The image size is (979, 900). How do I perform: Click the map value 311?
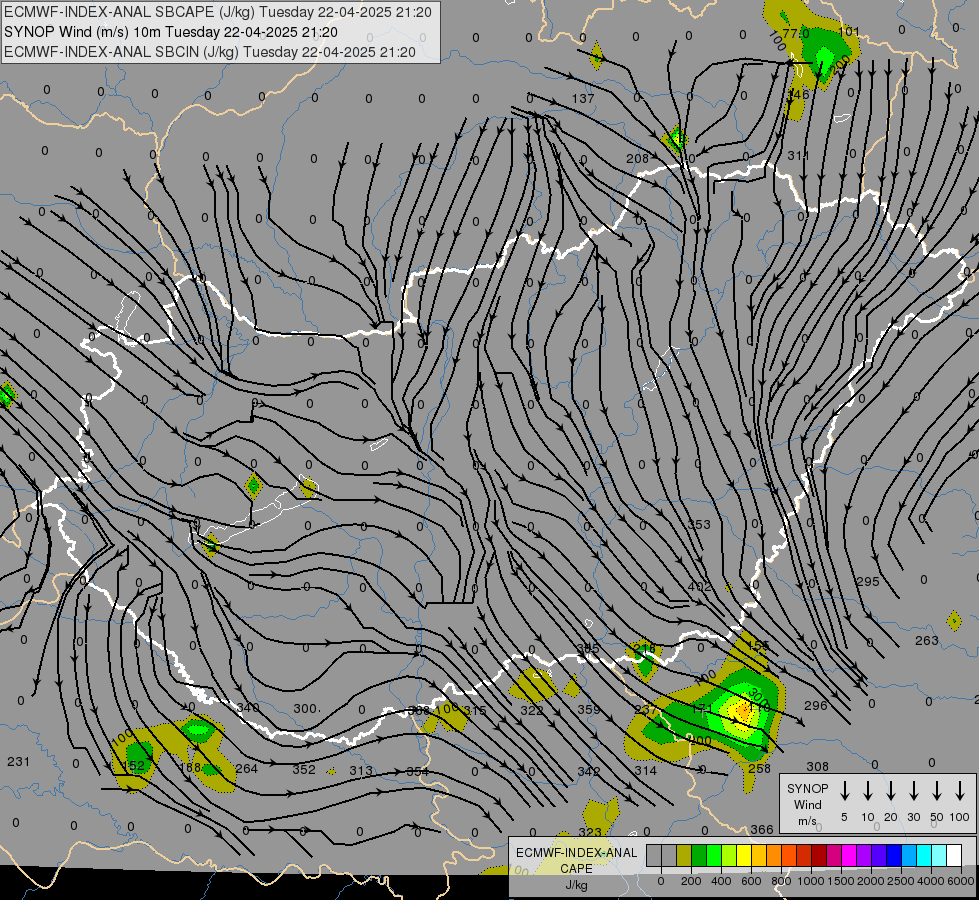pos(798,156)
